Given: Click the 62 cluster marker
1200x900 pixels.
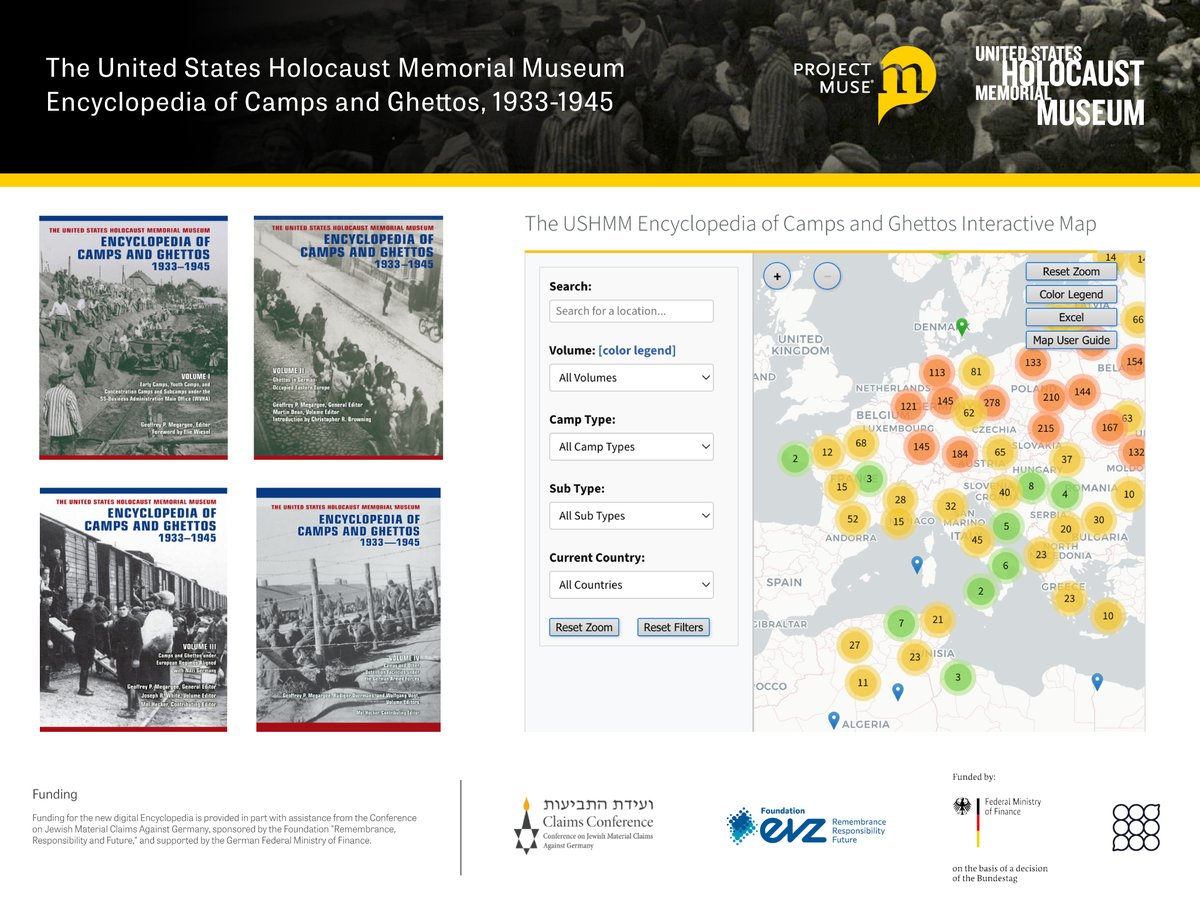Looking at the screenshot, I should coord(968,413).
